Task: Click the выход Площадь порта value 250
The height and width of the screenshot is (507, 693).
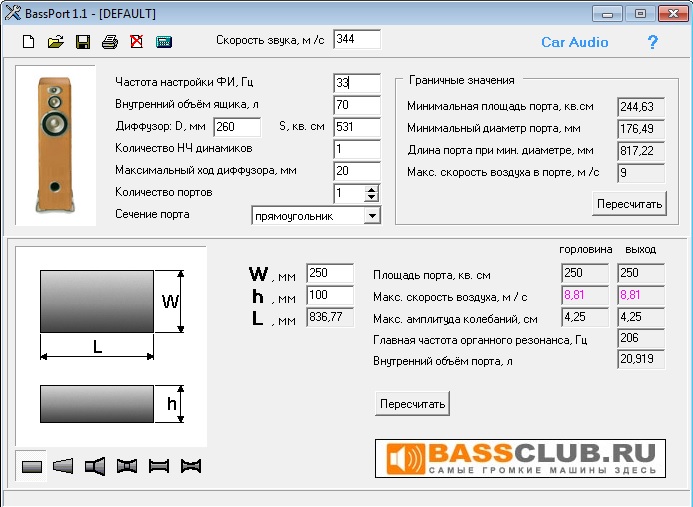Action: (641, 273)
